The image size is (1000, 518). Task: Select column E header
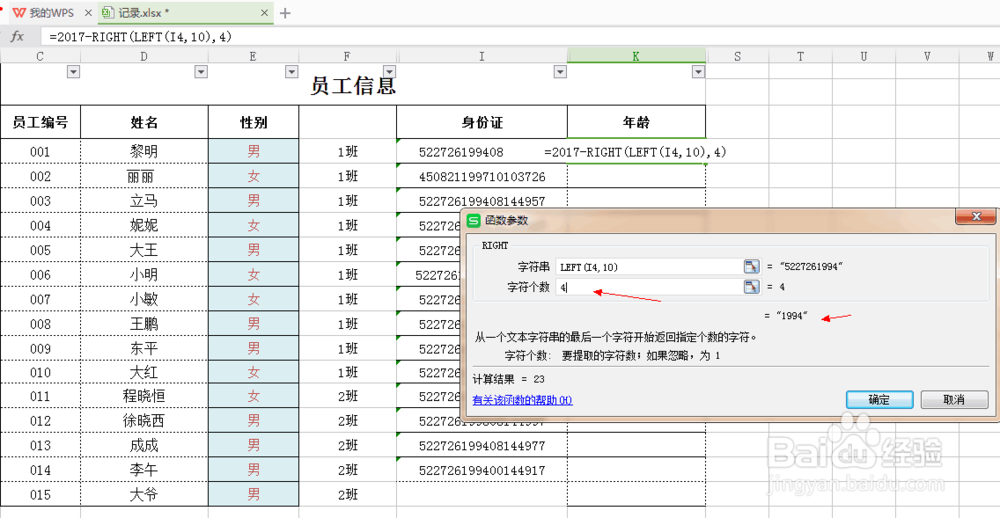[x=253, y=56]
